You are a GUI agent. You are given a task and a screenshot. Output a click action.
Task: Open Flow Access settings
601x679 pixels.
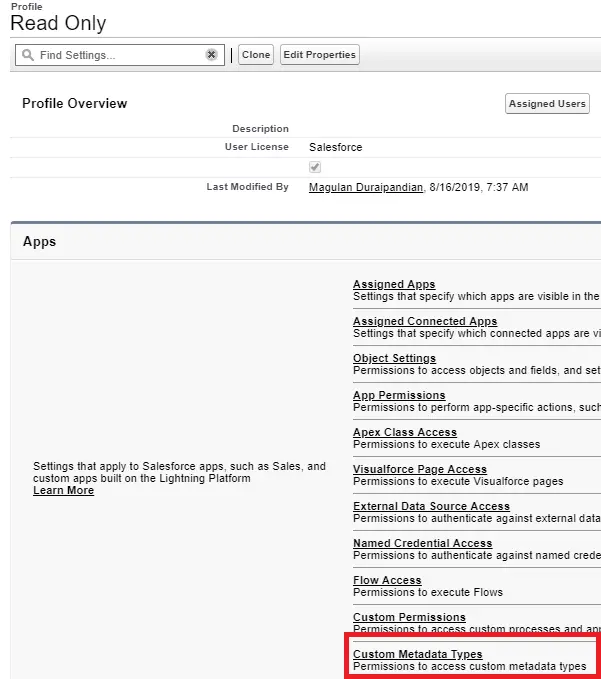click(387, 580)
